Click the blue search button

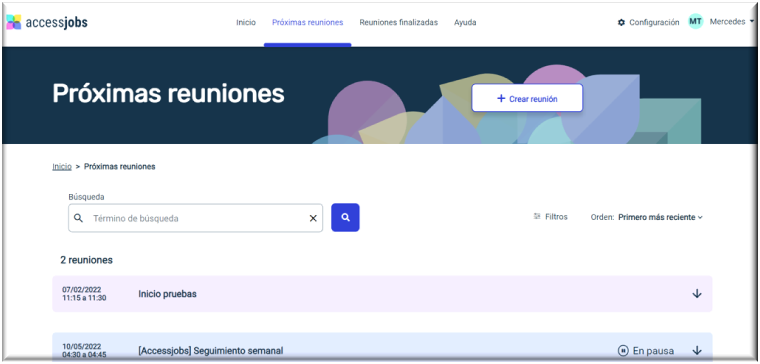point(345,218)
